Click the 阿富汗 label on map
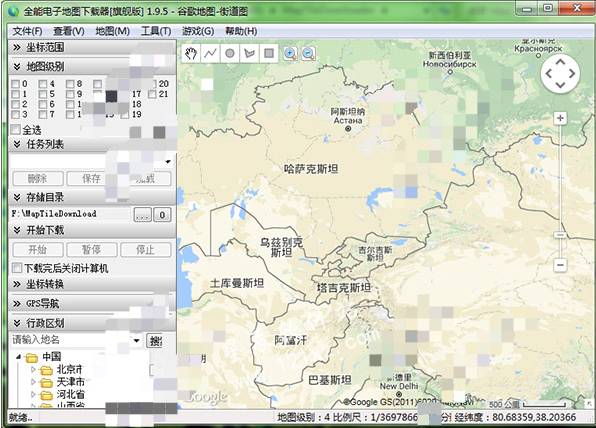Screen dimensions: 596x428 tap(290, 340)
